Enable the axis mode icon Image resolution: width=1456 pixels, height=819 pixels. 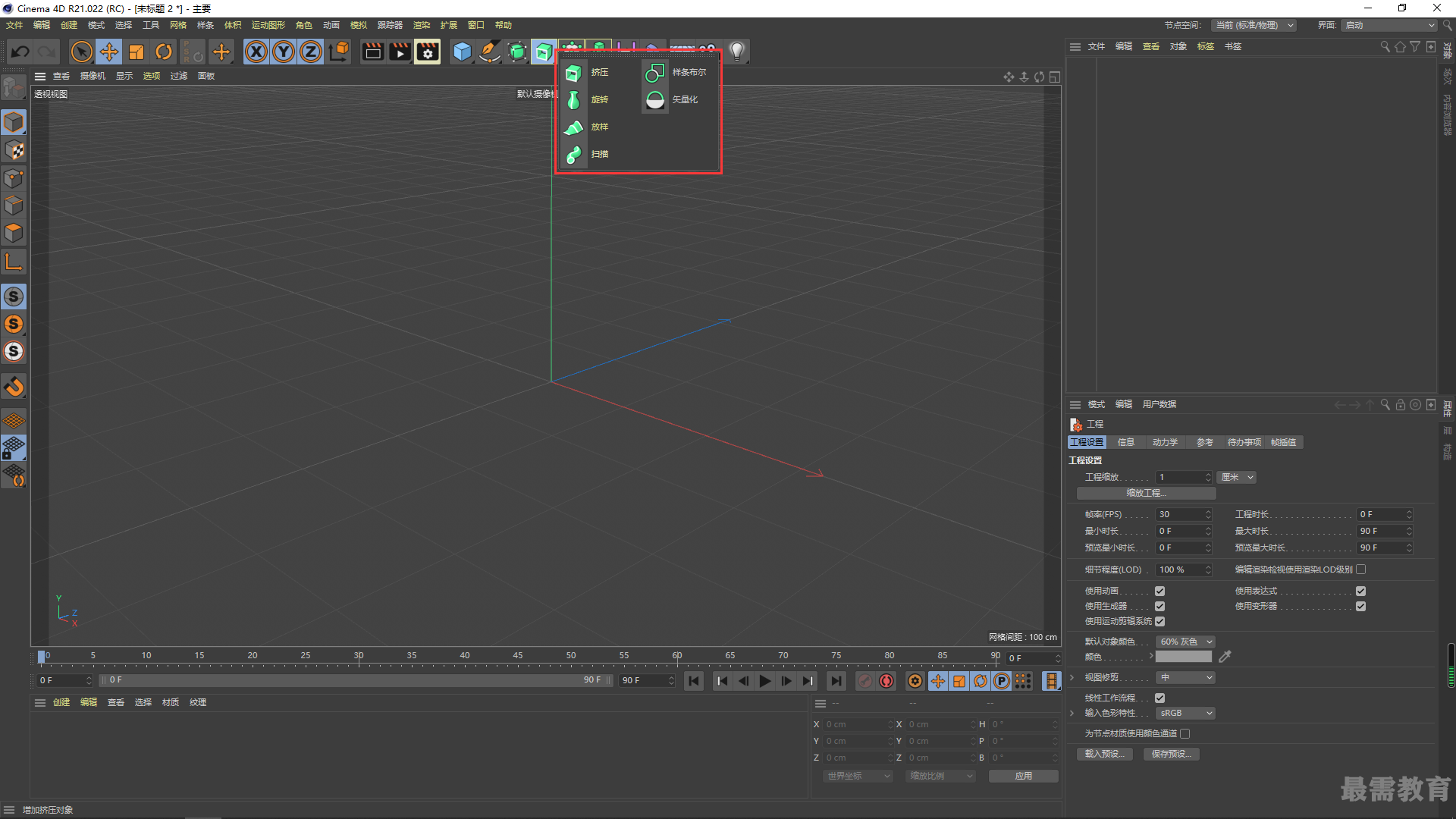pos(14,262)
